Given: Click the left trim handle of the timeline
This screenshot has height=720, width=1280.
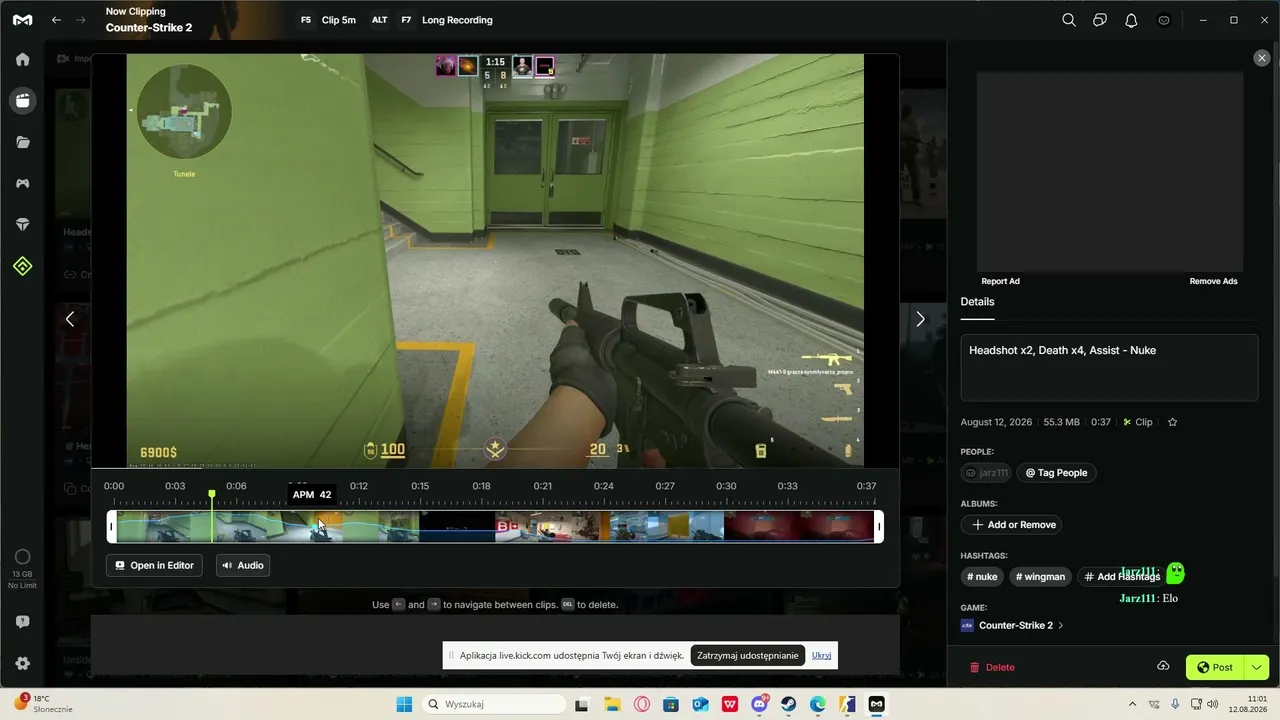Looking at the screenshot, I should pyautogui.click(x=112, y=527).
